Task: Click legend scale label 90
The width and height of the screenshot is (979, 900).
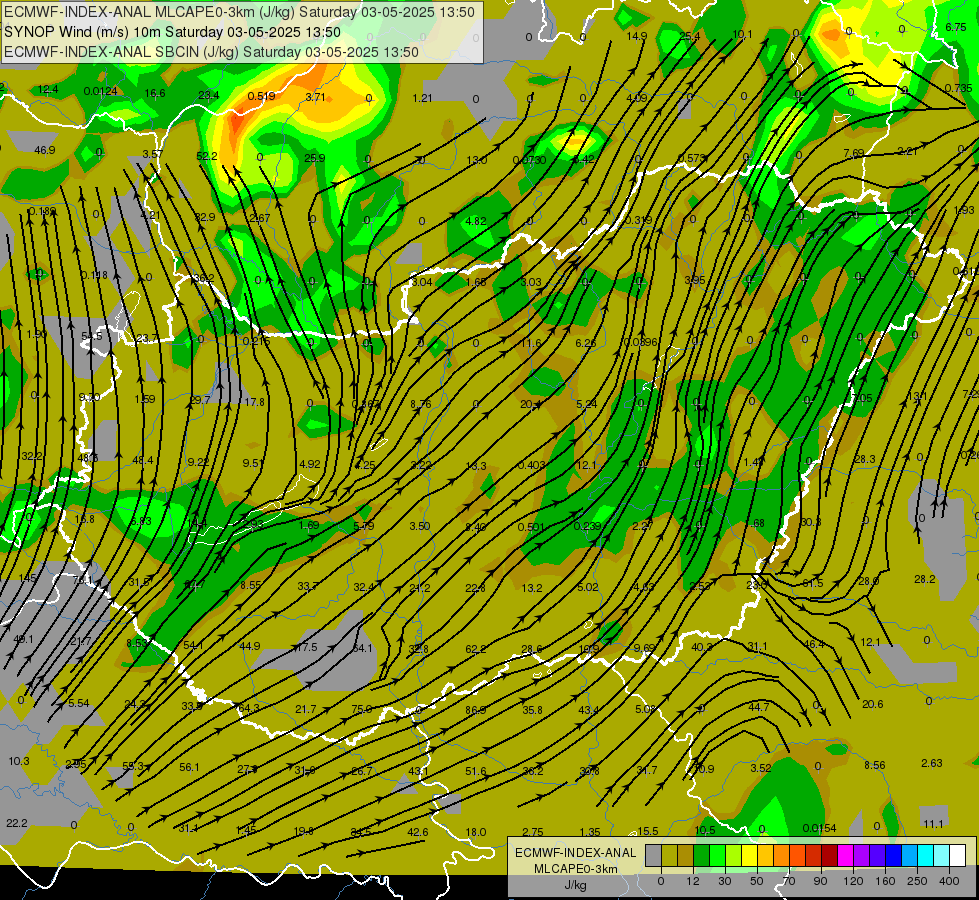Action: pos(821,881)
